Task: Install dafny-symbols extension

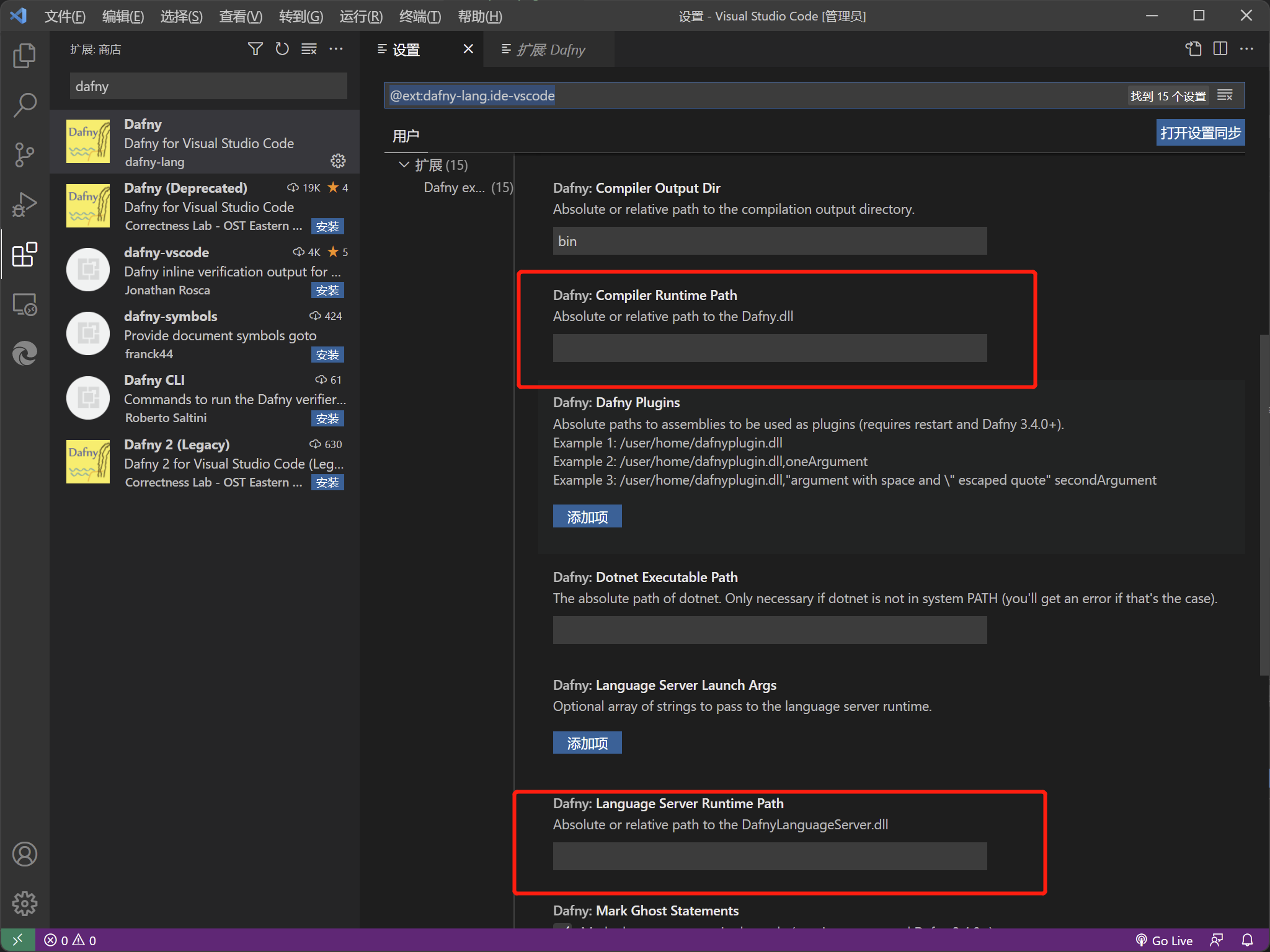Action: tap(327, 355)
